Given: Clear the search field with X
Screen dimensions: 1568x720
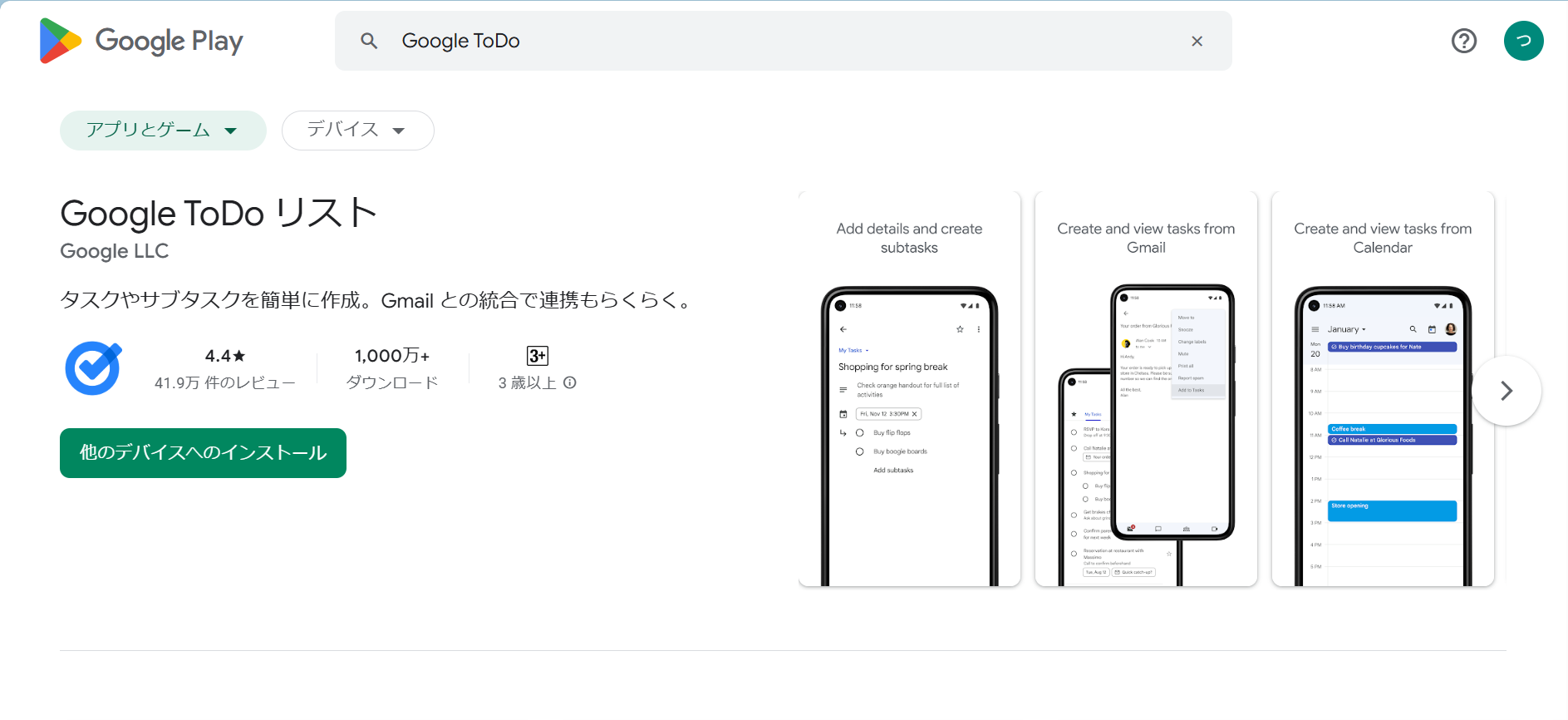Looking at the screenshot, I should point(1197,41).
